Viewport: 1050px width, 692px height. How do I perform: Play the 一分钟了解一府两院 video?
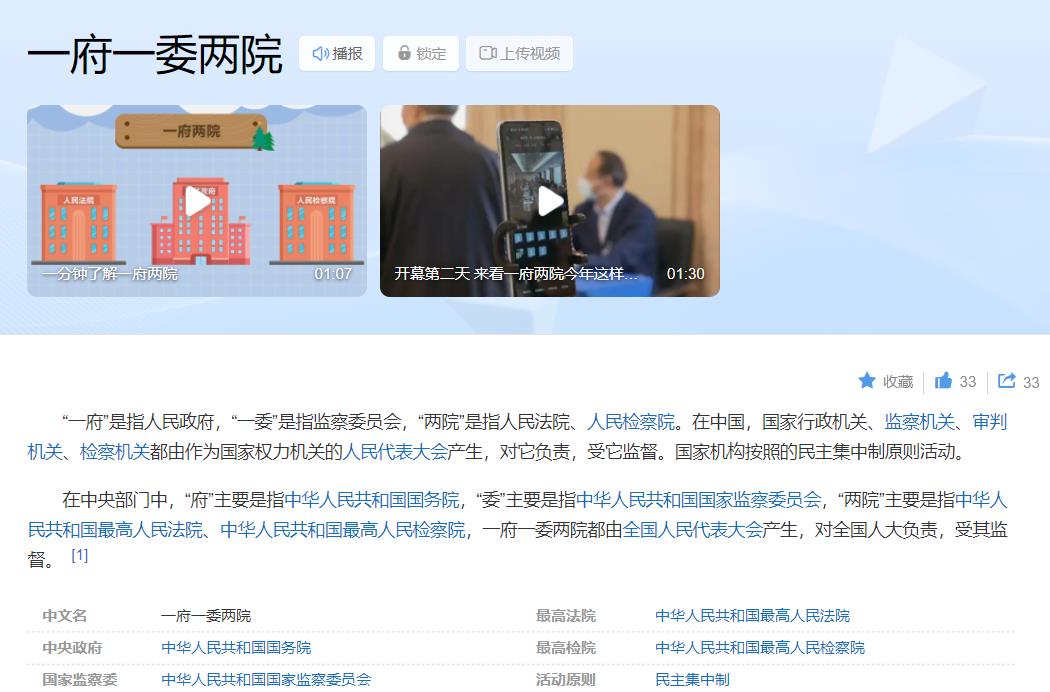197,201
